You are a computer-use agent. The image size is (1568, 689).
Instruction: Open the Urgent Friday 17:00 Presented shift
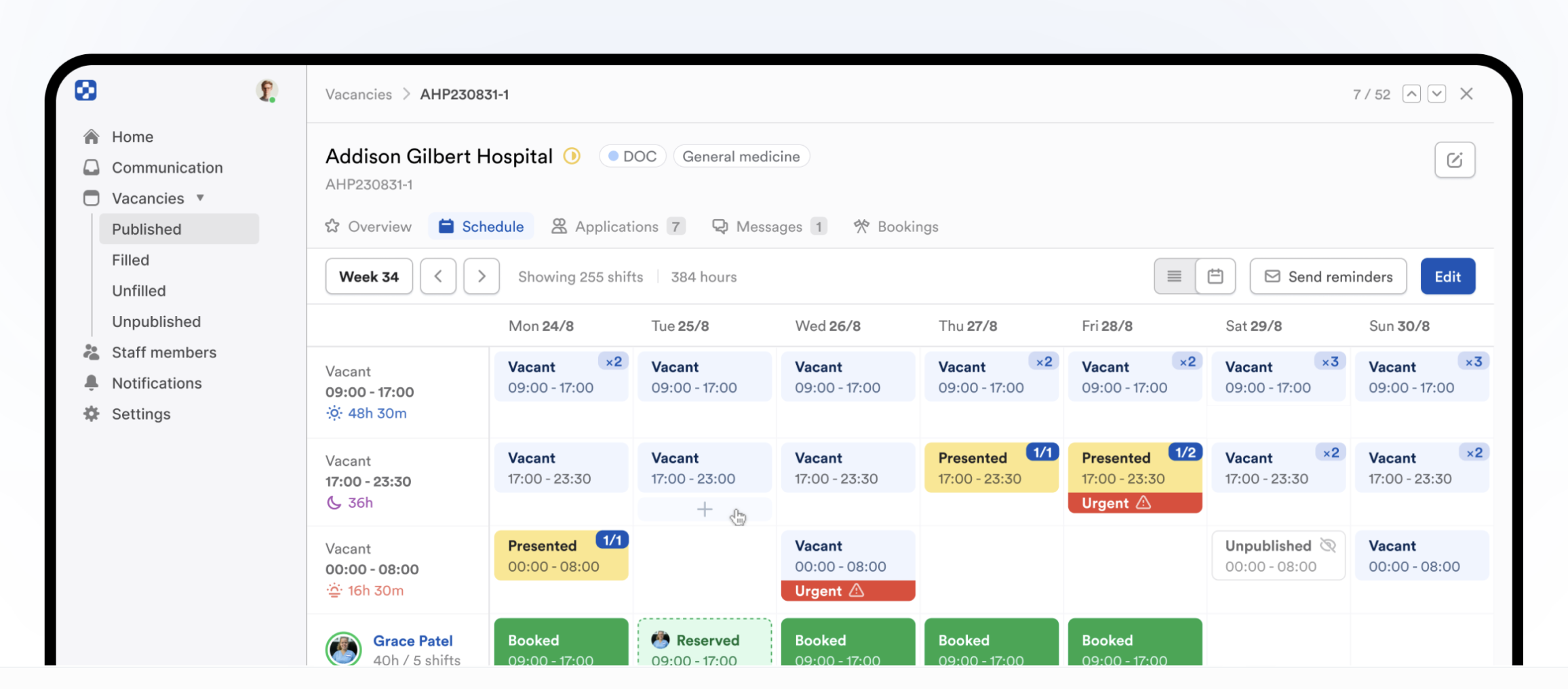pos(1134,468)
